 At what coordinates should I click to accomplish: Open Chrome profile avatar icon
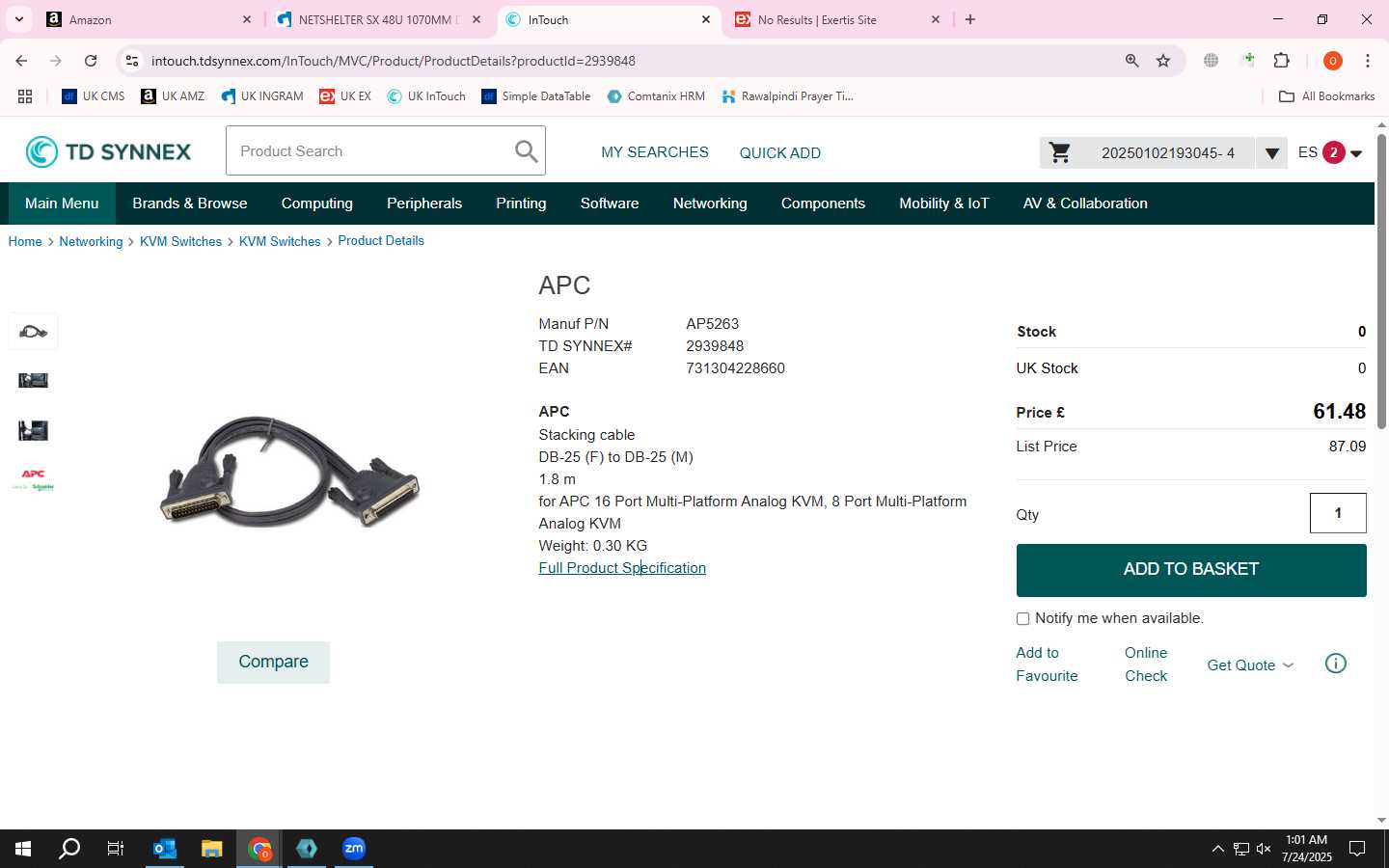click(x=1333, y=61)
